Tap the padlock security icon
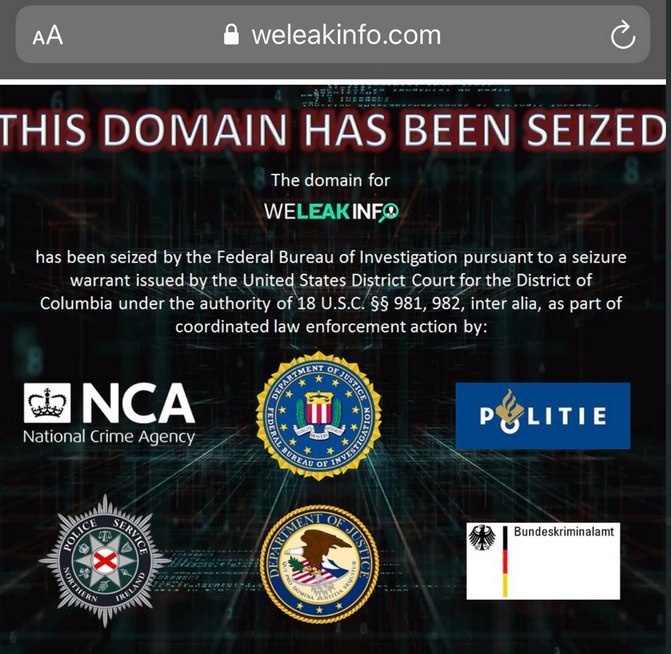The width and height of the screenshot is (671, 654). (x=232, y=34)
